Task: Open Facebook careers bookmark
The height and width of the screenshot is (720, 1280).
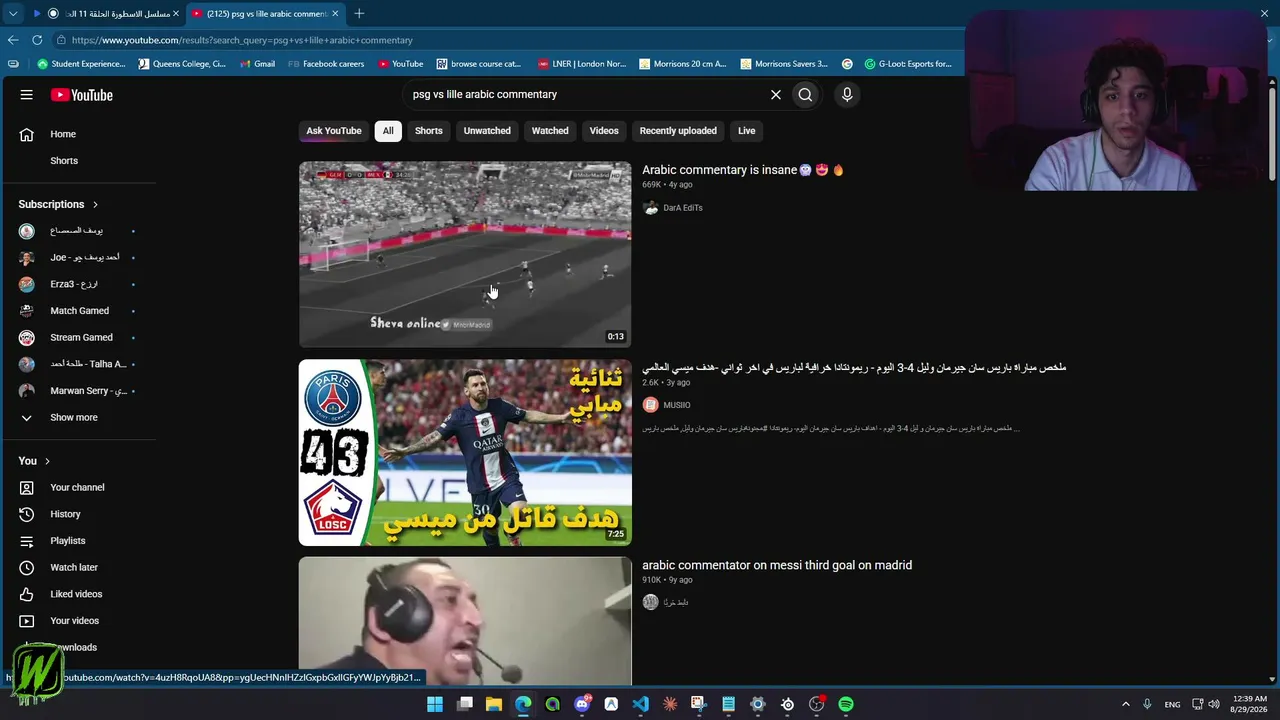Action: pos(326,64)
